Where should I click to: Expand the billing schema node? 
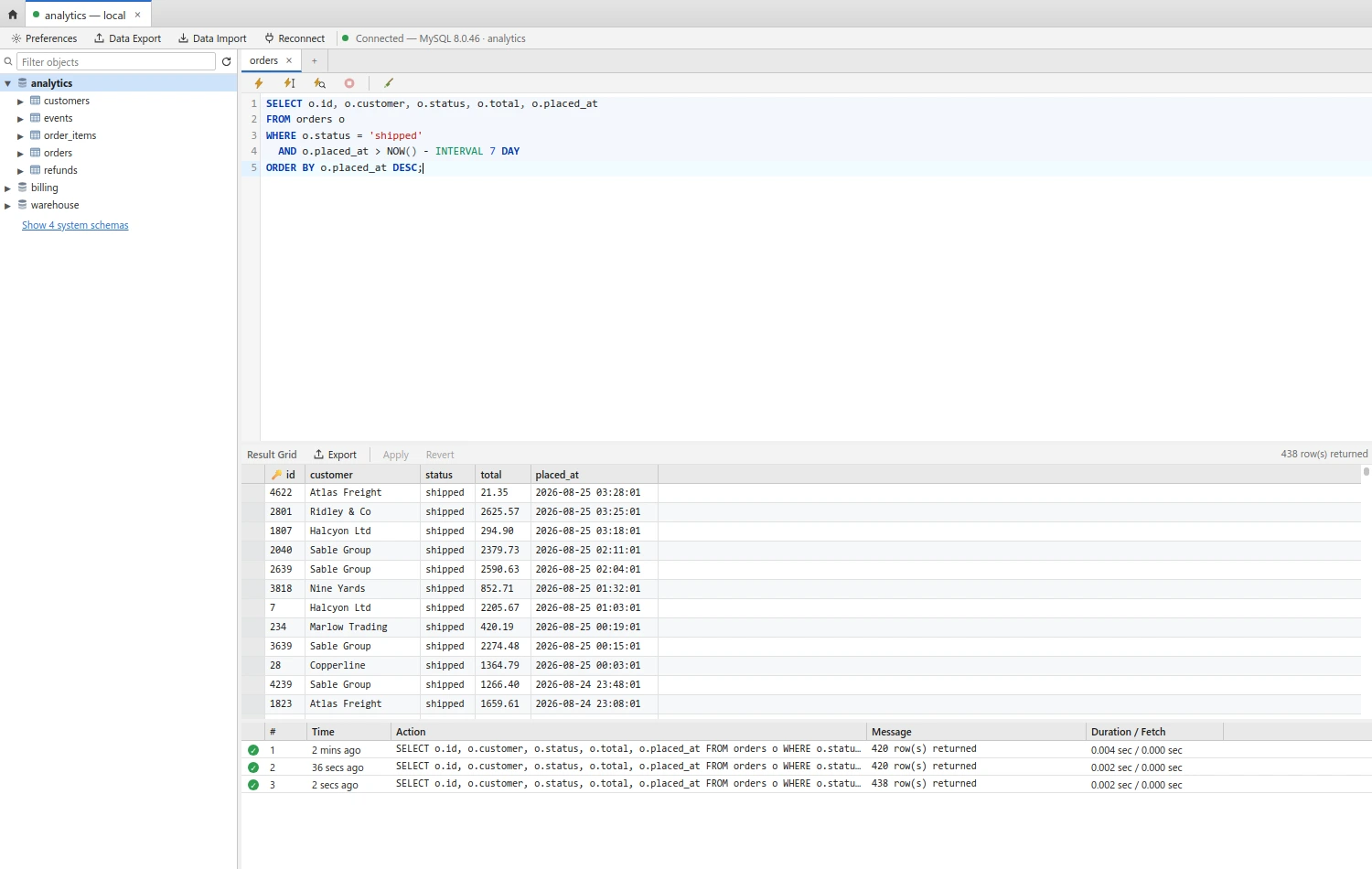[x=7, y=188]
